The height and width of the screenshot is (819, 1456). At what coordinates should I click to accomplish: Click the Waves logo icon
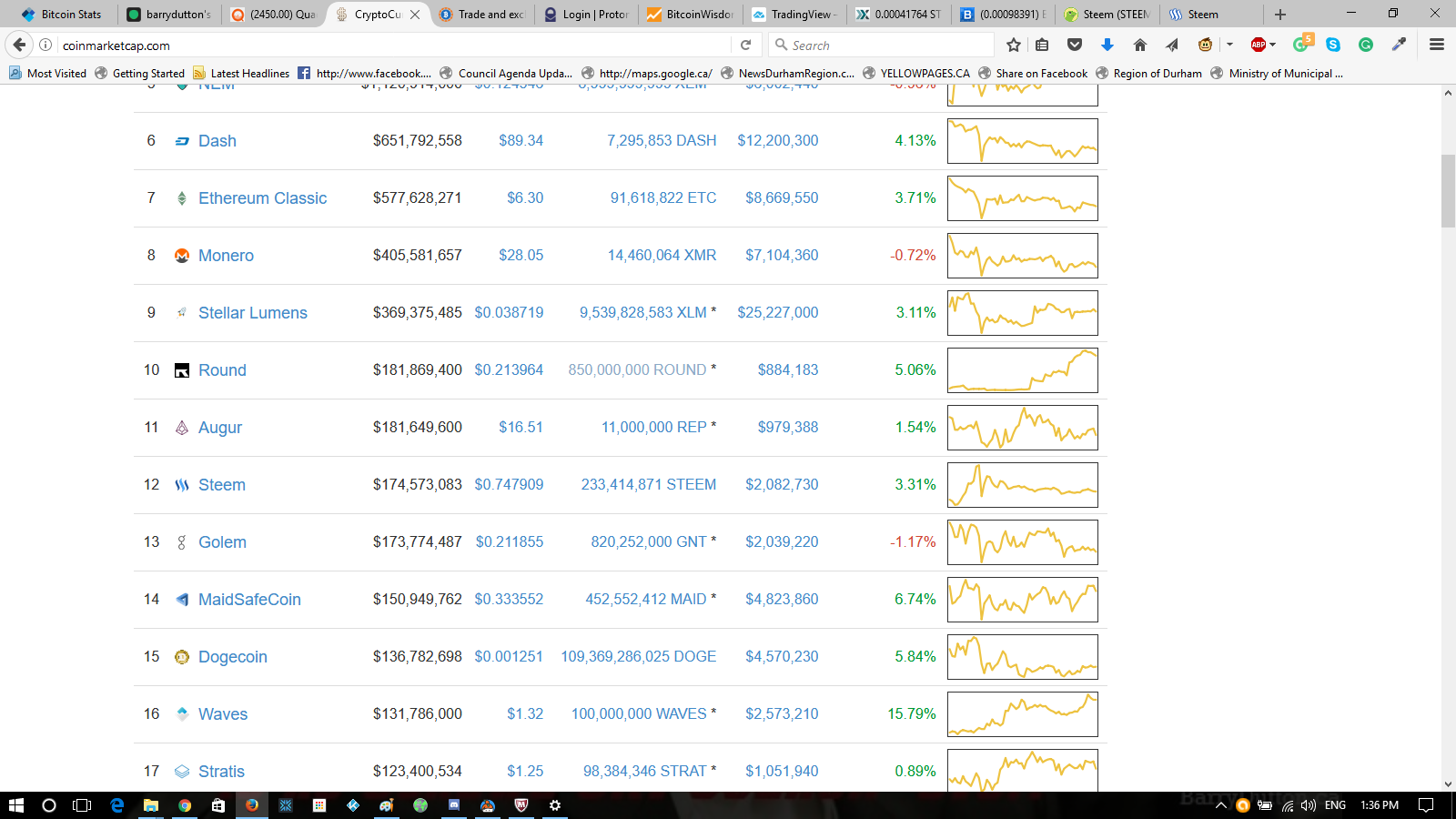click(x=182, y=714)
